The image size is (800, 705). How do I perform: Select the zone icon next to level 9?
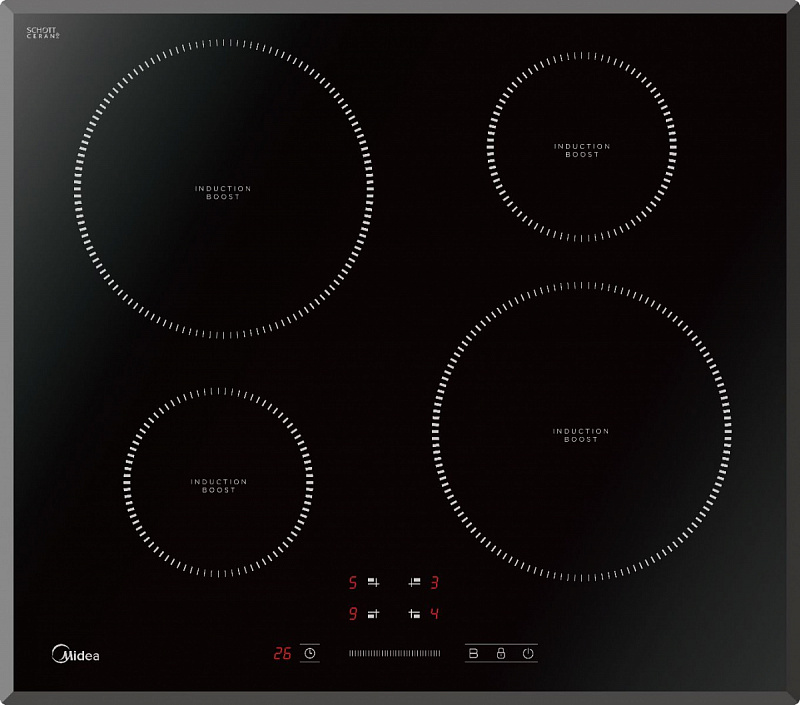(x=373, y=614)
